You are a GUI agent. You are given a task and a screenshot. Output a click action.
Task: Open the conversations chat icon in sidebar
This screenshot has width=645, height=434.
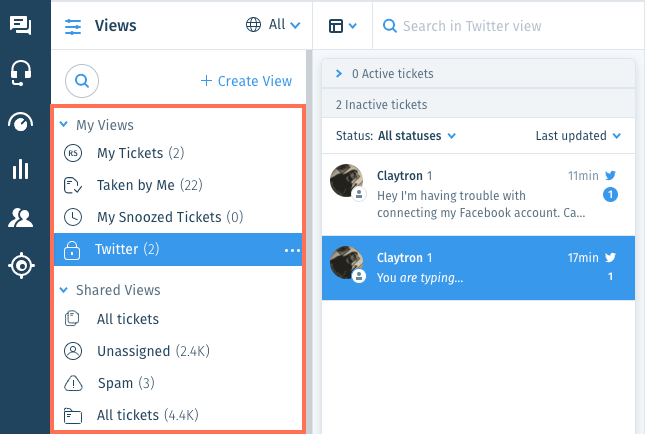(21, 26)
